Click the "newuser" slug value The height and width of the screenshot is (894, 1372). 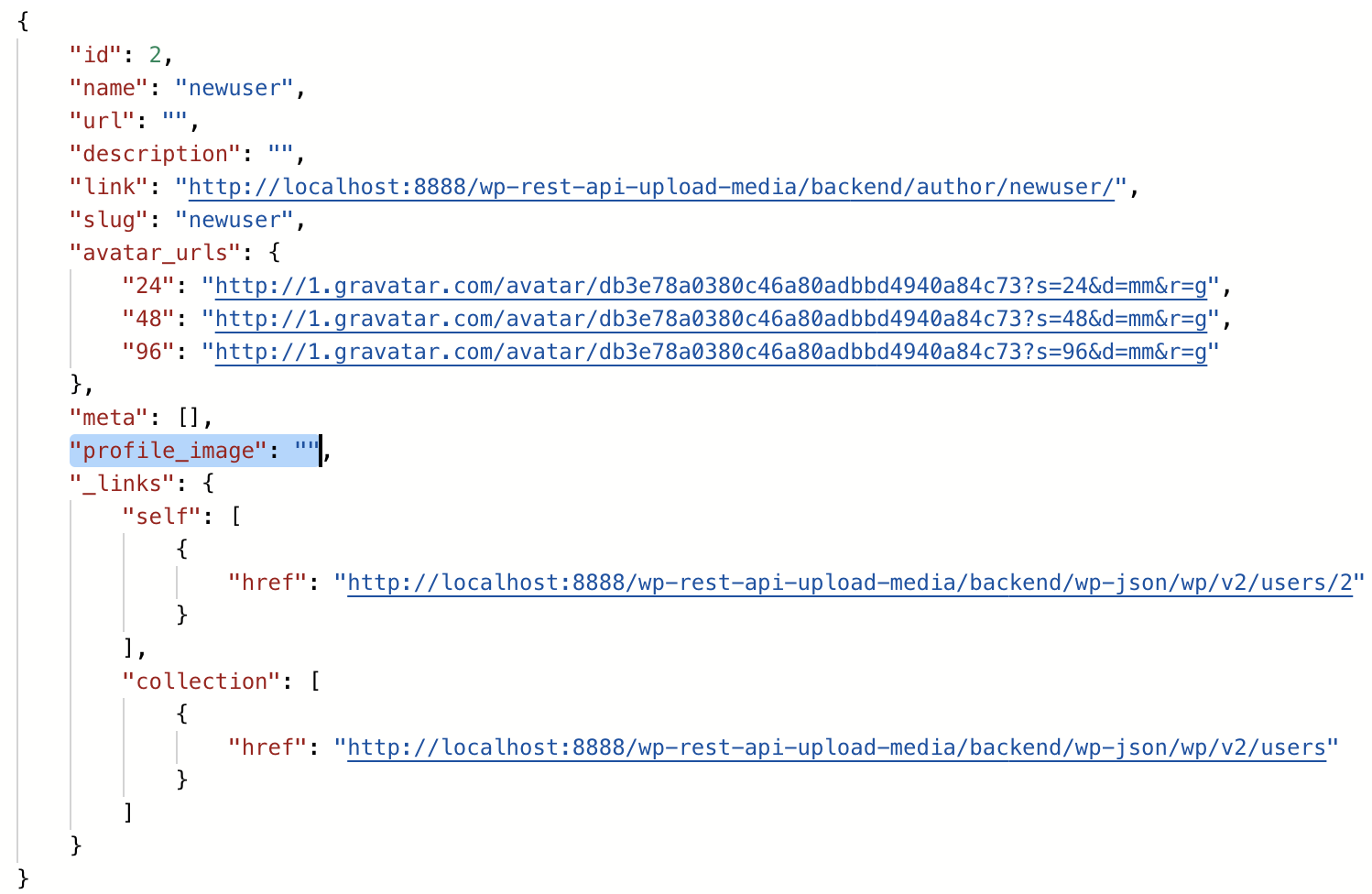point(234,220)
